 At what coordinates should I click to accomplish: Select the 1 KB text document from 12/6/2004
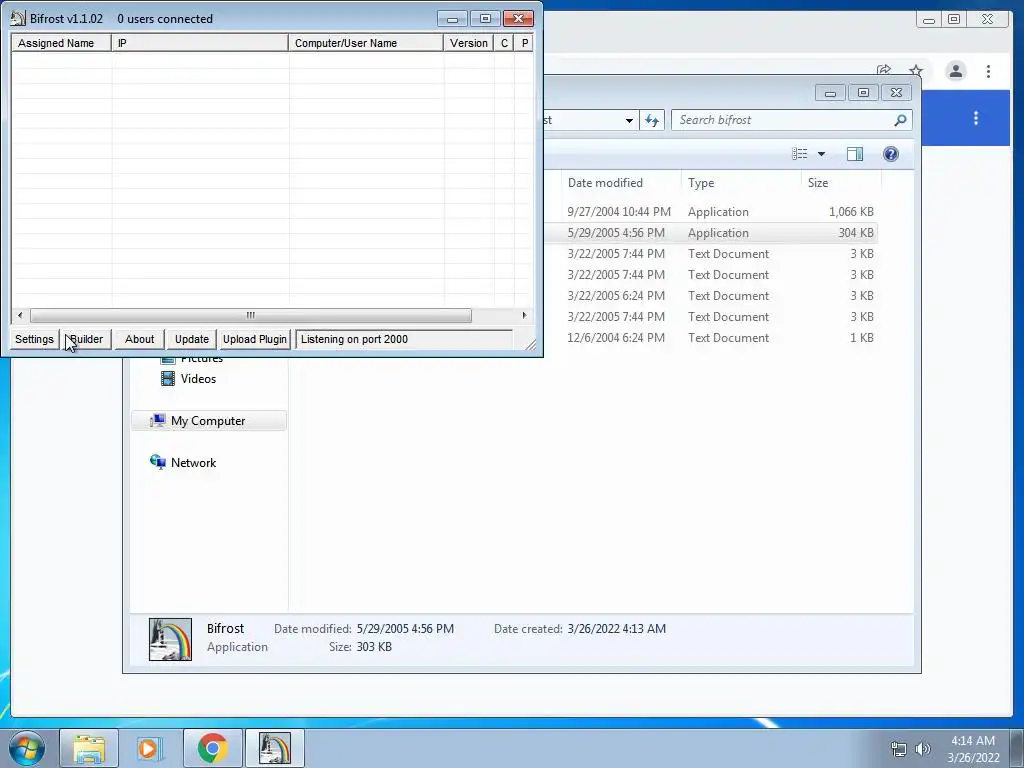[712, 338]
